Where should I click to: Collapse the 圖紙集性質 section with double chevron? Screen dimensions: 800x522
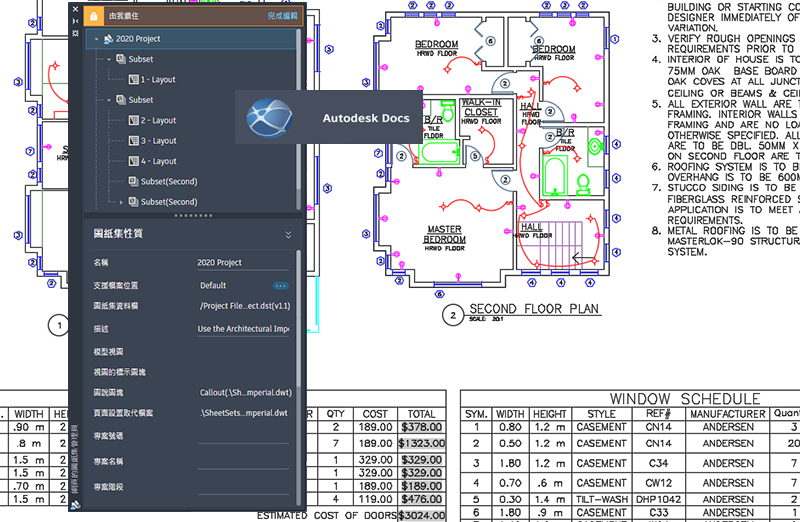click(288, 235)
